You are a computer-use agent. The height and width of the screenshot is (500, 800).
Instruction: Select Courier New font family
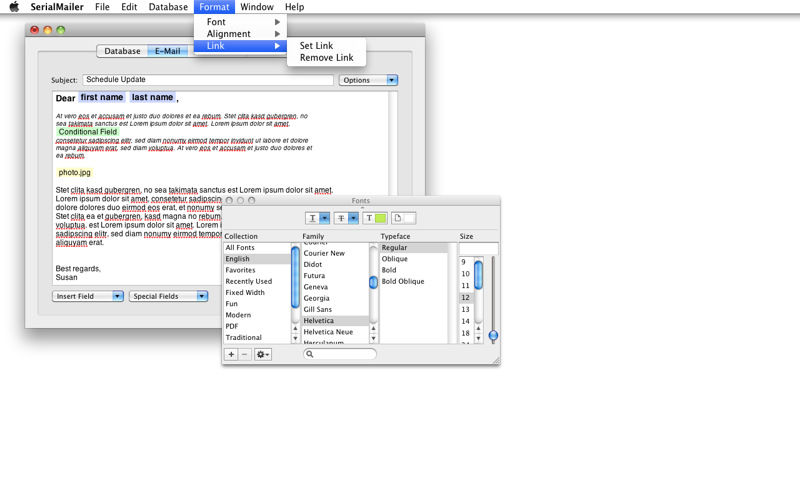coord(335,253)
